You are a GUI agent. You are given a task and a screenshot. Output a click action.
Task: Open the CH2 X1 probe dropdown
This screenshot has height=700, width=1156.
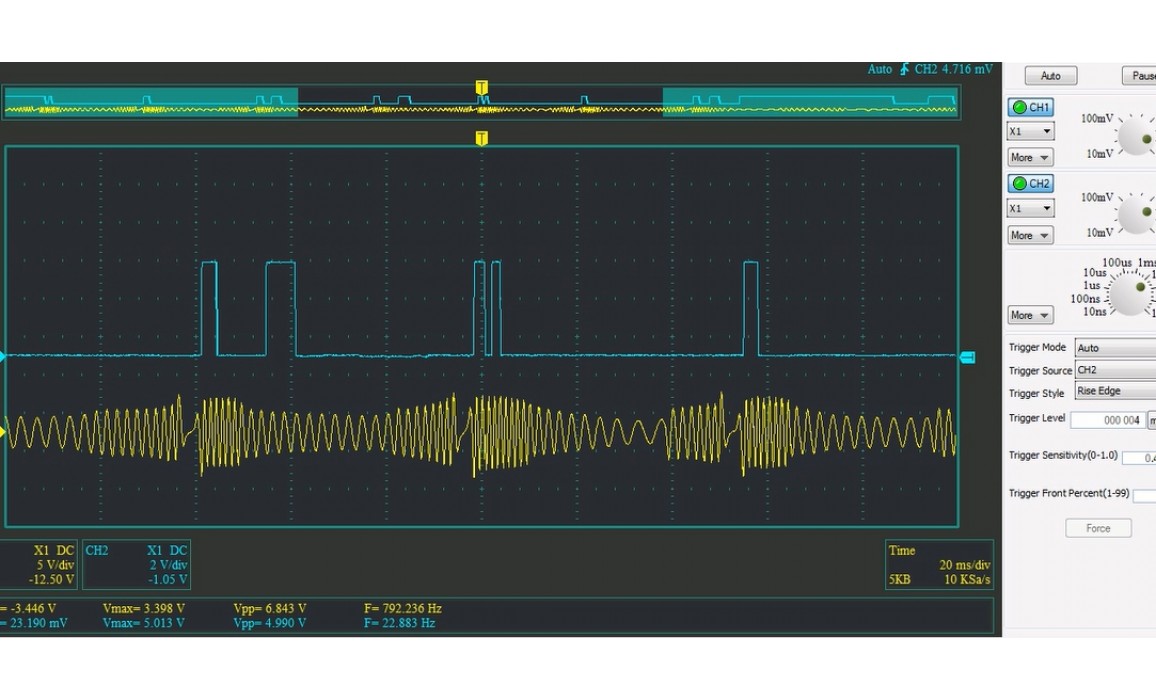[1030, 208]
